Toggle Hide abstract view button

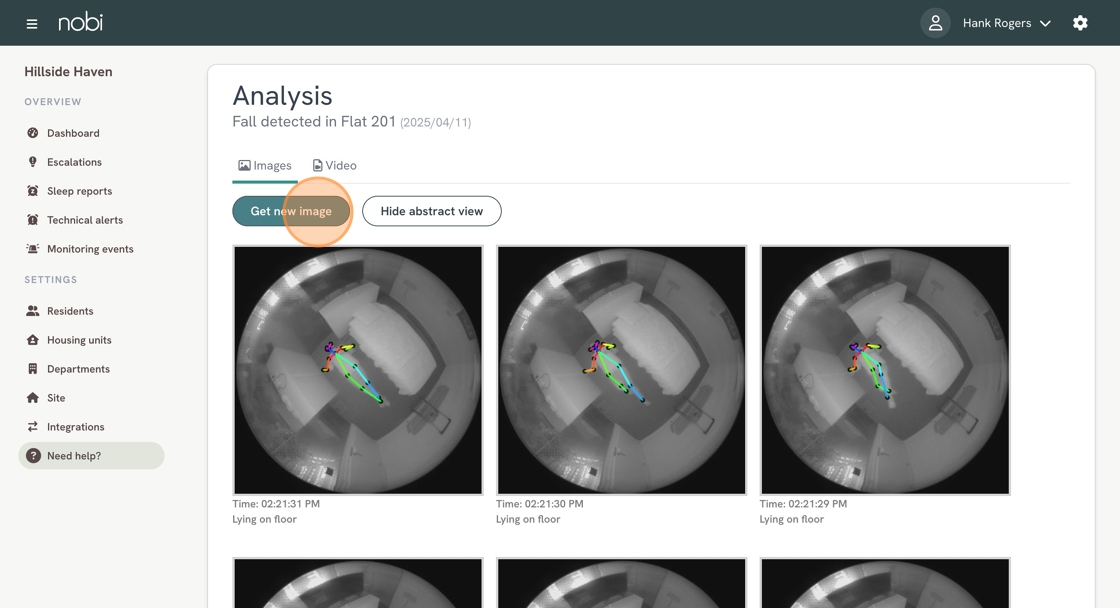(x=431, y=211)
